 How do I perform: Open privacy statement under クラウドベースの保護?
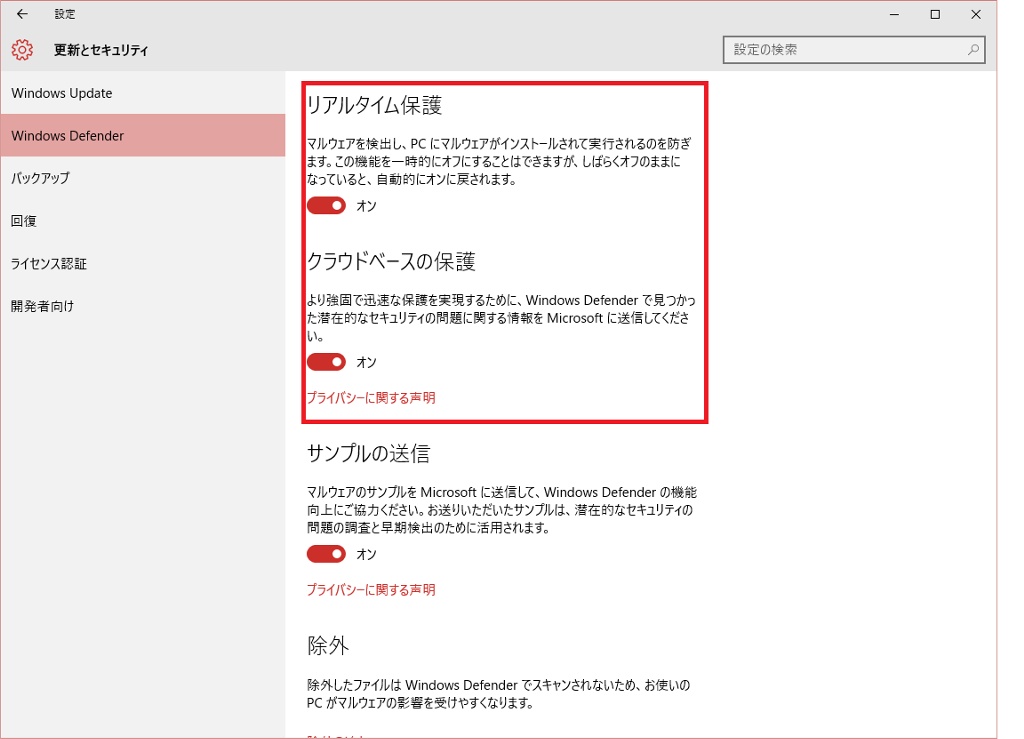point(371,398)
